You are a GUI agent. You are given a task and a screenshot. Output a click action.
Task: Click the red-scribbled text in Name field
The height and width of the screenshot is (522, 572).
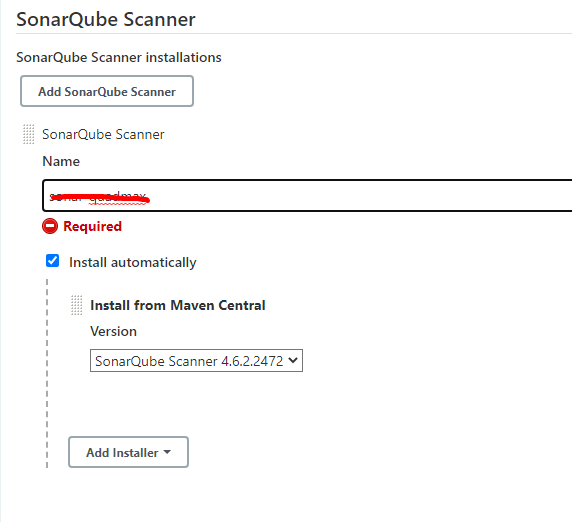(x=99, y=198)
